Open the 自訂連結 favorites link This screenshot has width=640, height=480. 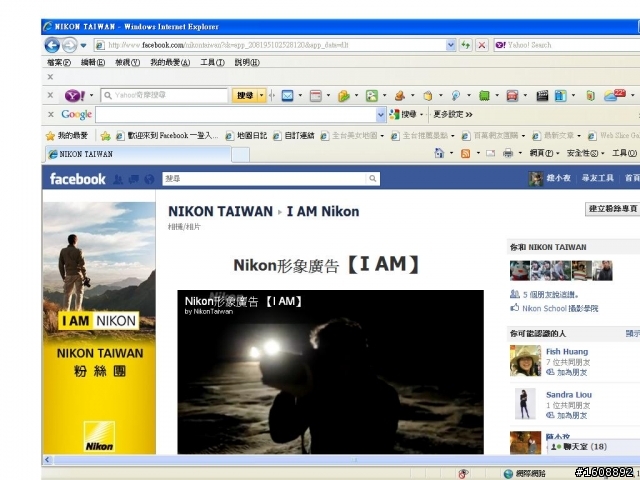pos(294,136)
